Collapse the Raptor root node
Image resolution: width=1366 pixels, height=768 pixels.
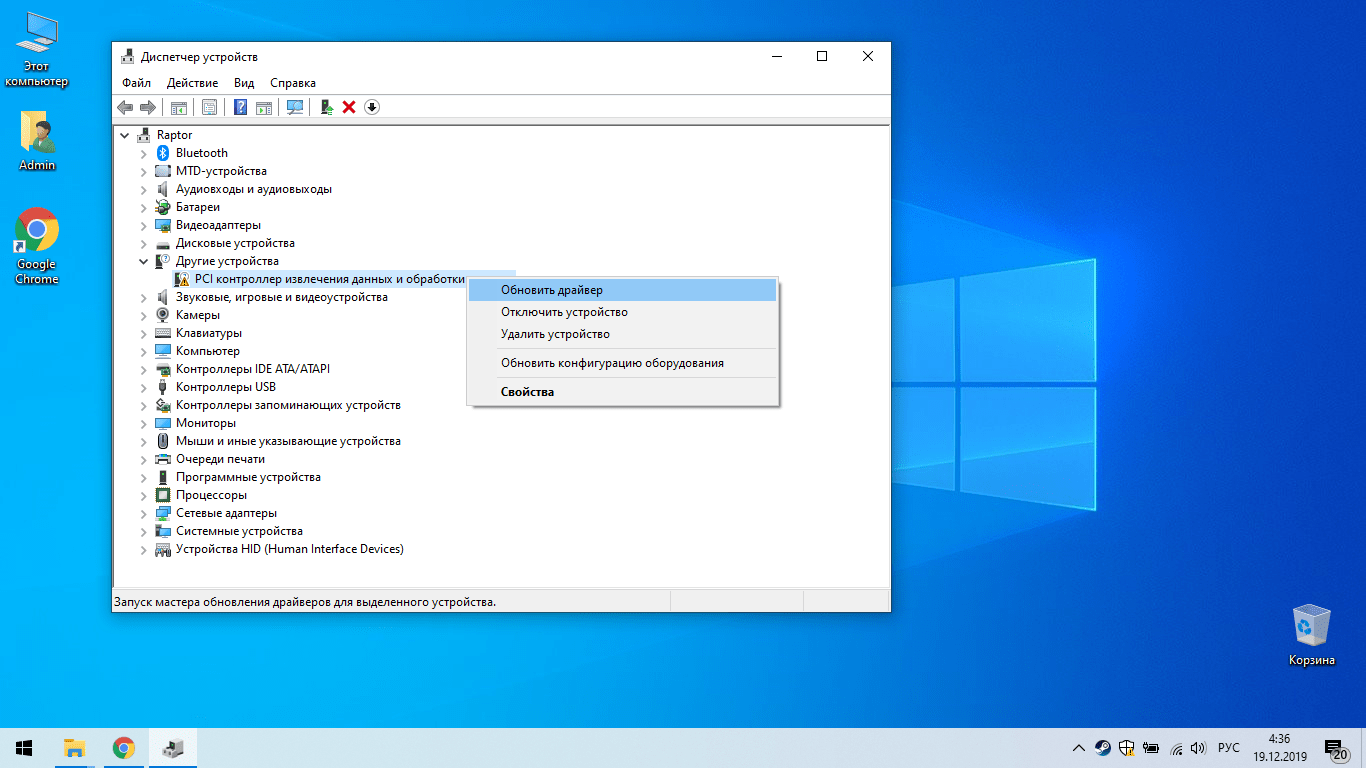[125, 135]
